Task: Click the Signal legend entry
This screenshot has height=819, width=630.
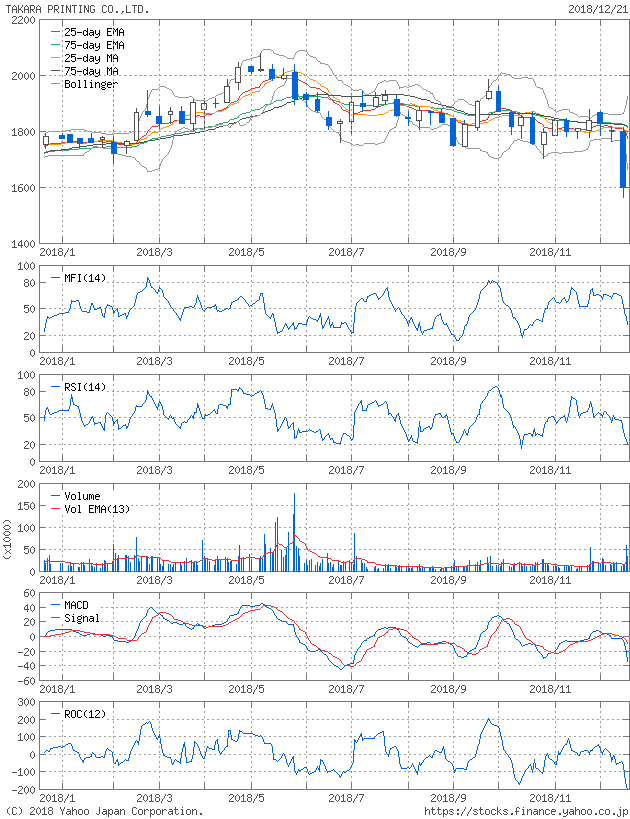Action: coord(82,618)
